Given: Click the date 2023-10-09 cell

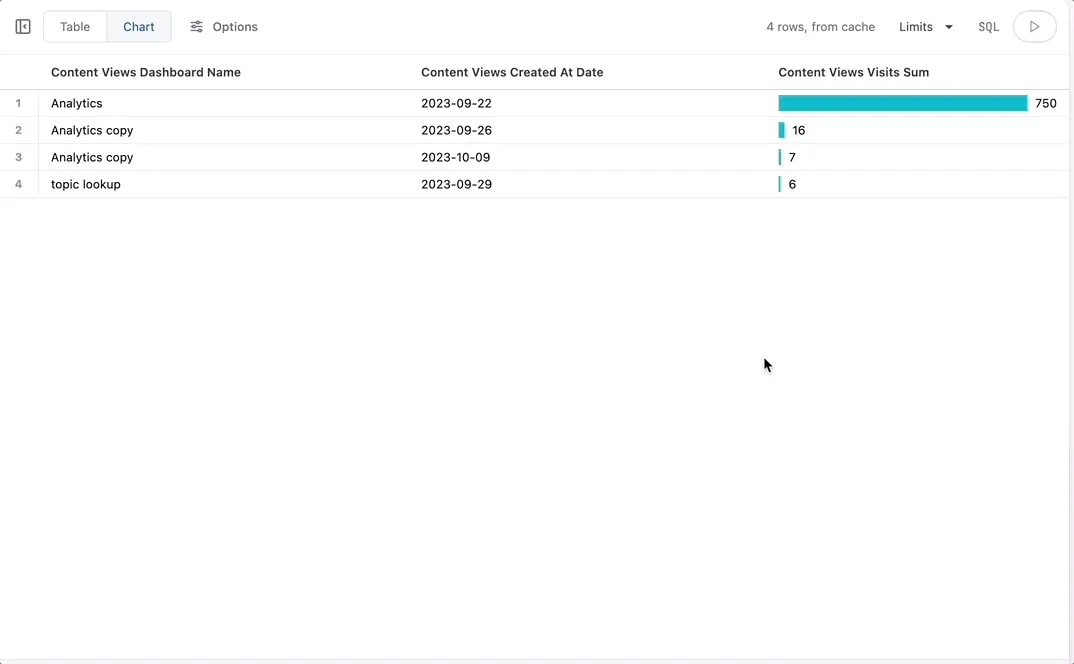Looking at the screenshot, I should pyautogui.click(x=456, y=157).
